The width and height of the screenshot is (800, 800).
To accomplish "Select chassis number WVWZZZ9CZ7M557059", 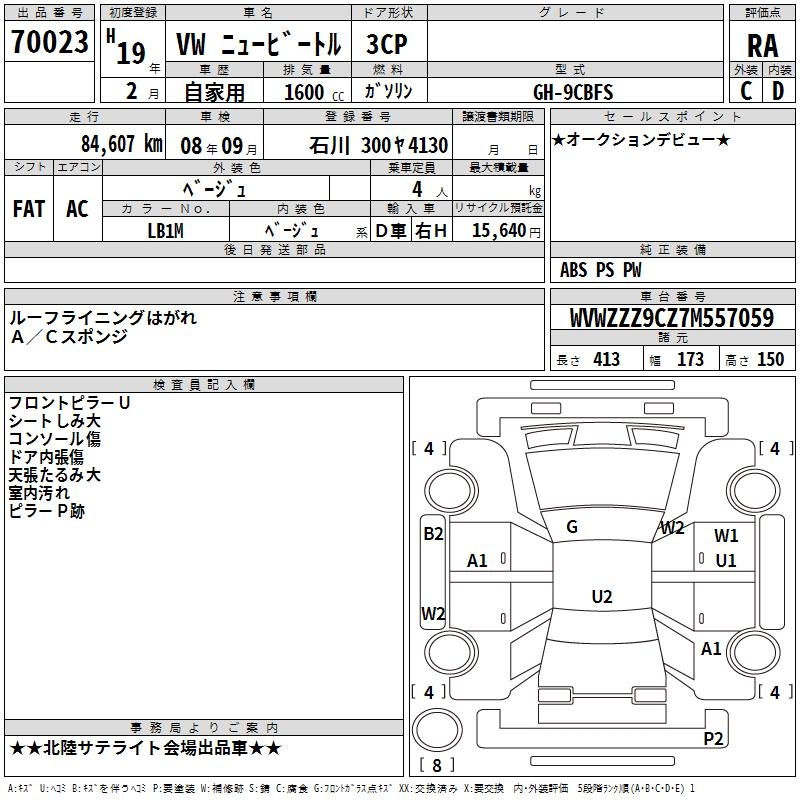I will (671, 319).
